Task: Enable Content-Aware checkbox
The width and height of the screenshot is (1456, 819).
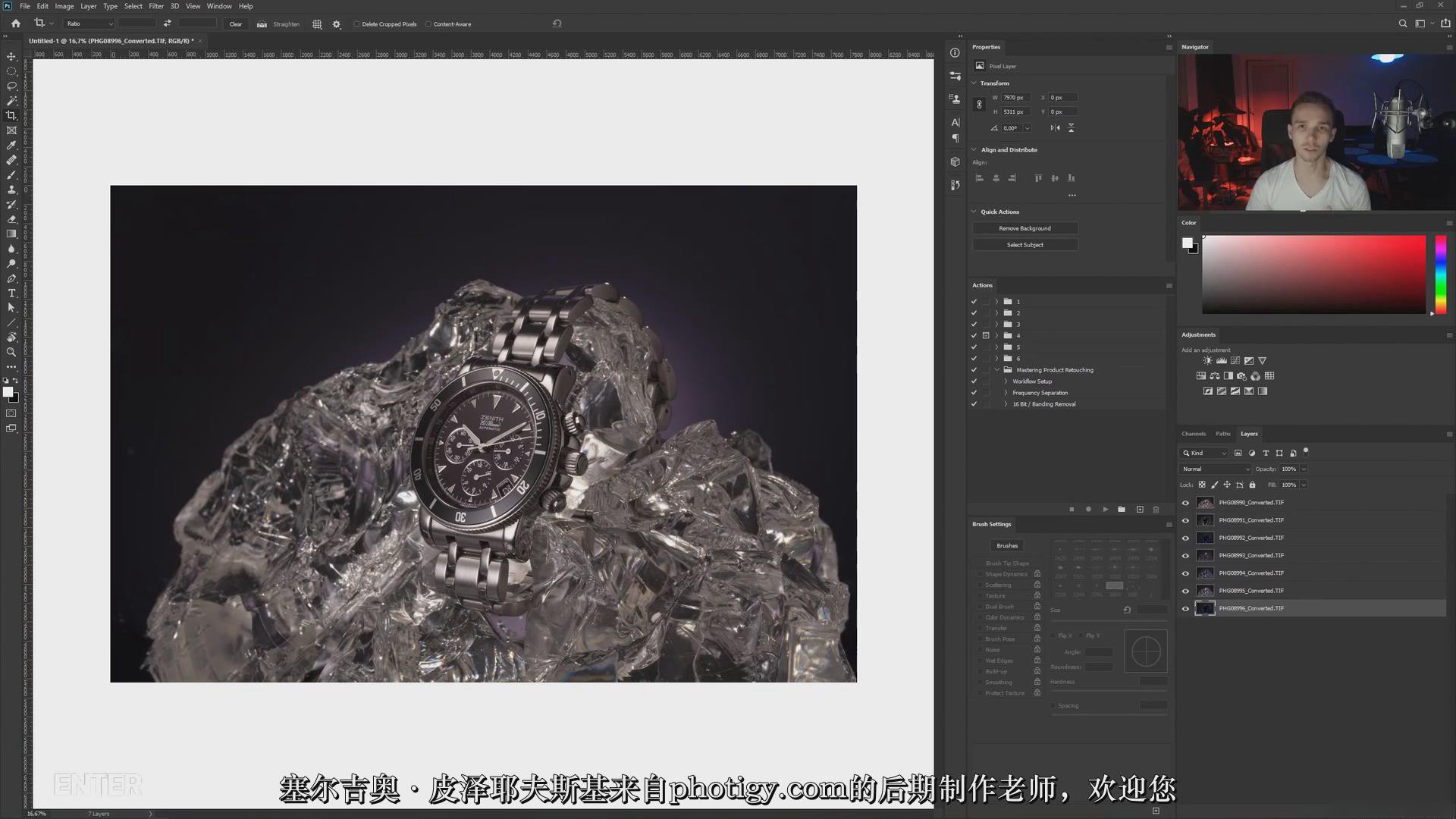Action: click(428, 24)
